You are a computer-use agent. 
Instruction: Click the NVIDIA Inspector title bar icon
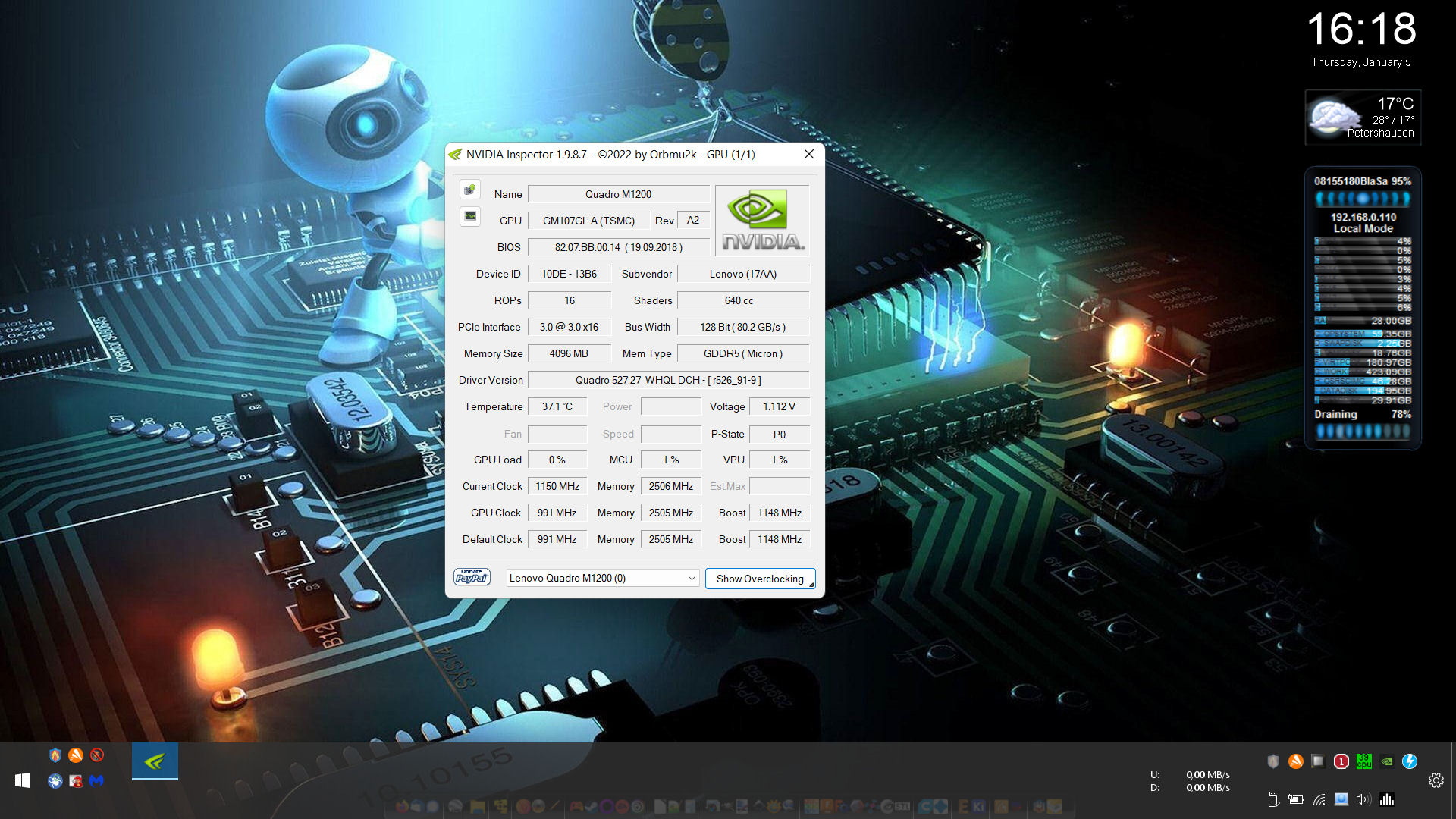point(455,155)
